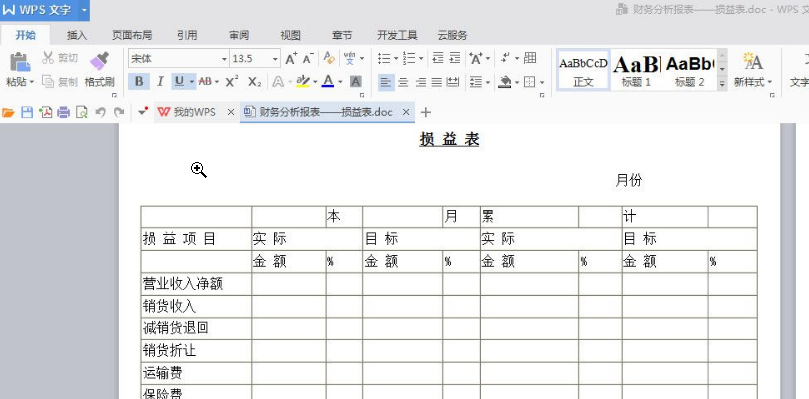This screenshot has width=809, height=399.
Task: Click the phonetic guide (wén 文) icon
Action: (350, 58)
